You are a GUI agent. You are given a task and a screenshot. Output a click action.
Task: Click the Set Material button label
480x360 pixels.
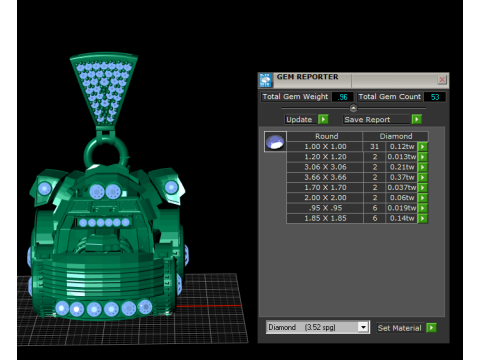point(399,328)
